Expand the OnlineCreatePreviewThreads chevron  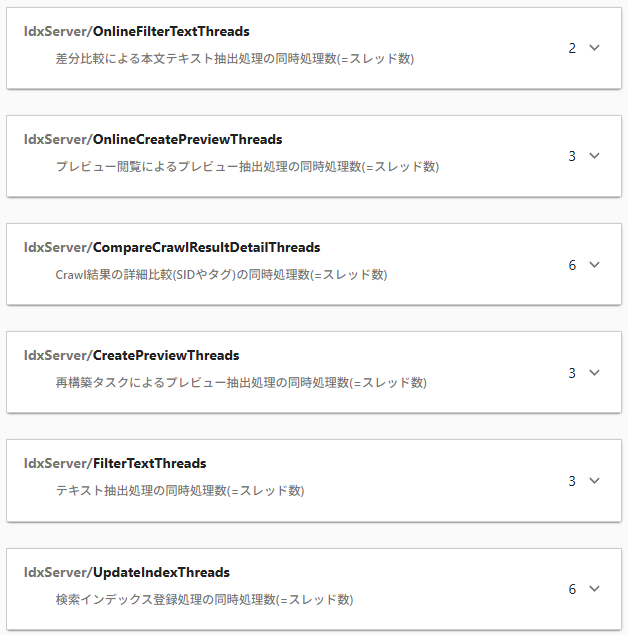click(x=595, y=155)
